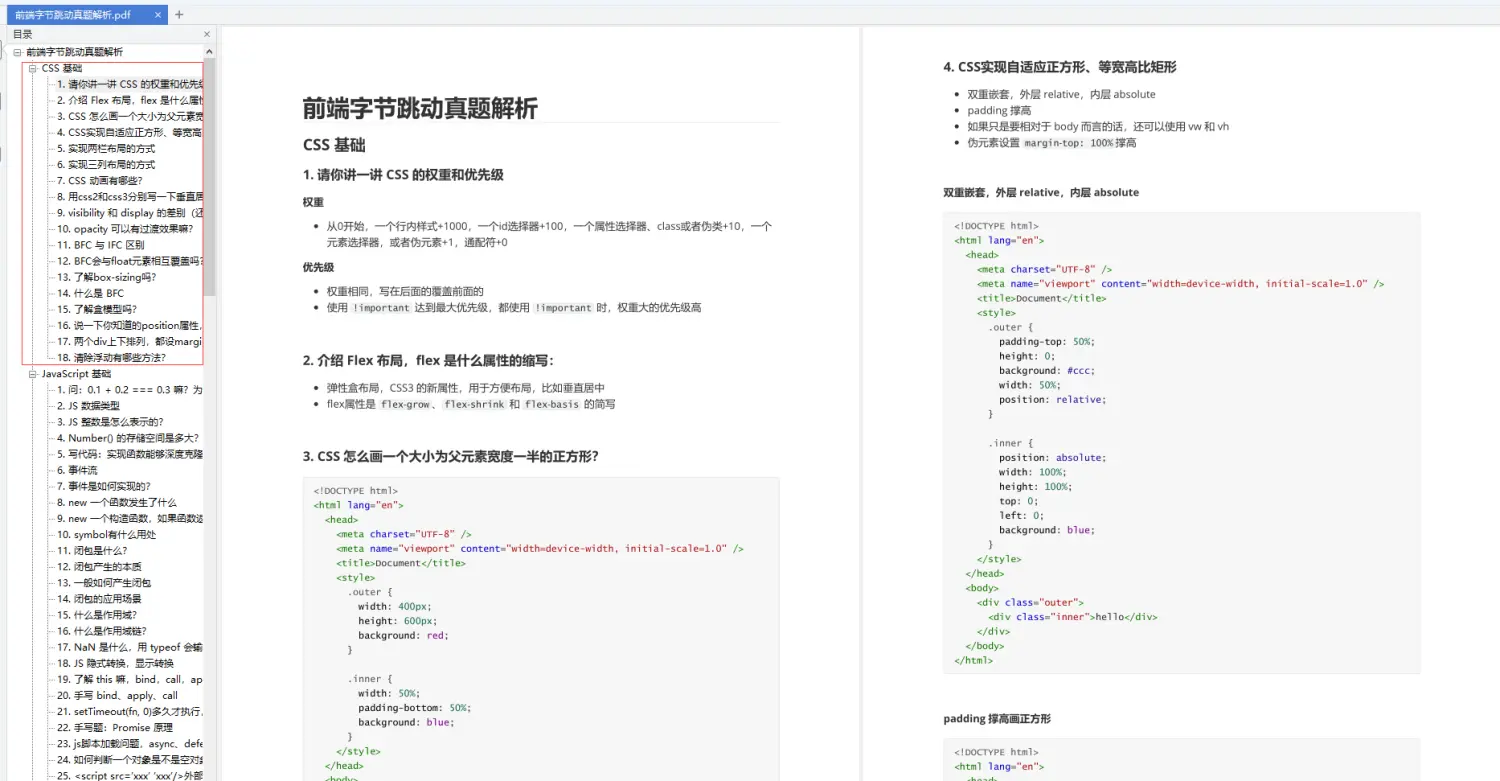Image resolution: width=1500 pixels, height=781 pixels.
Task: Jump to 6. 实现三列布局的方式
Action: coord(106,164)
